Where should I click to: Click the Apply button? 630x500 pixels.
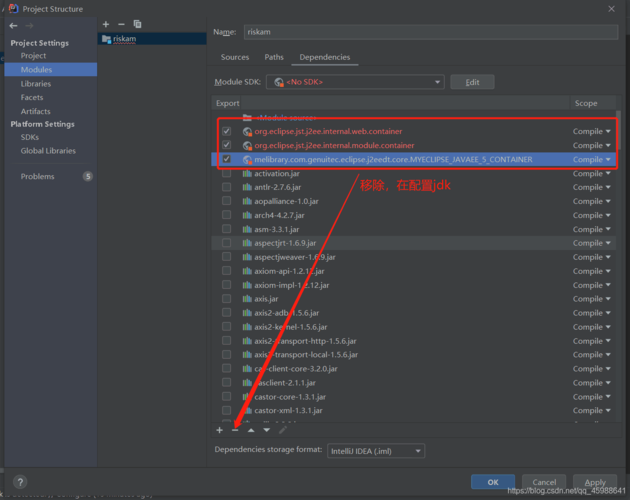[595, 482]
